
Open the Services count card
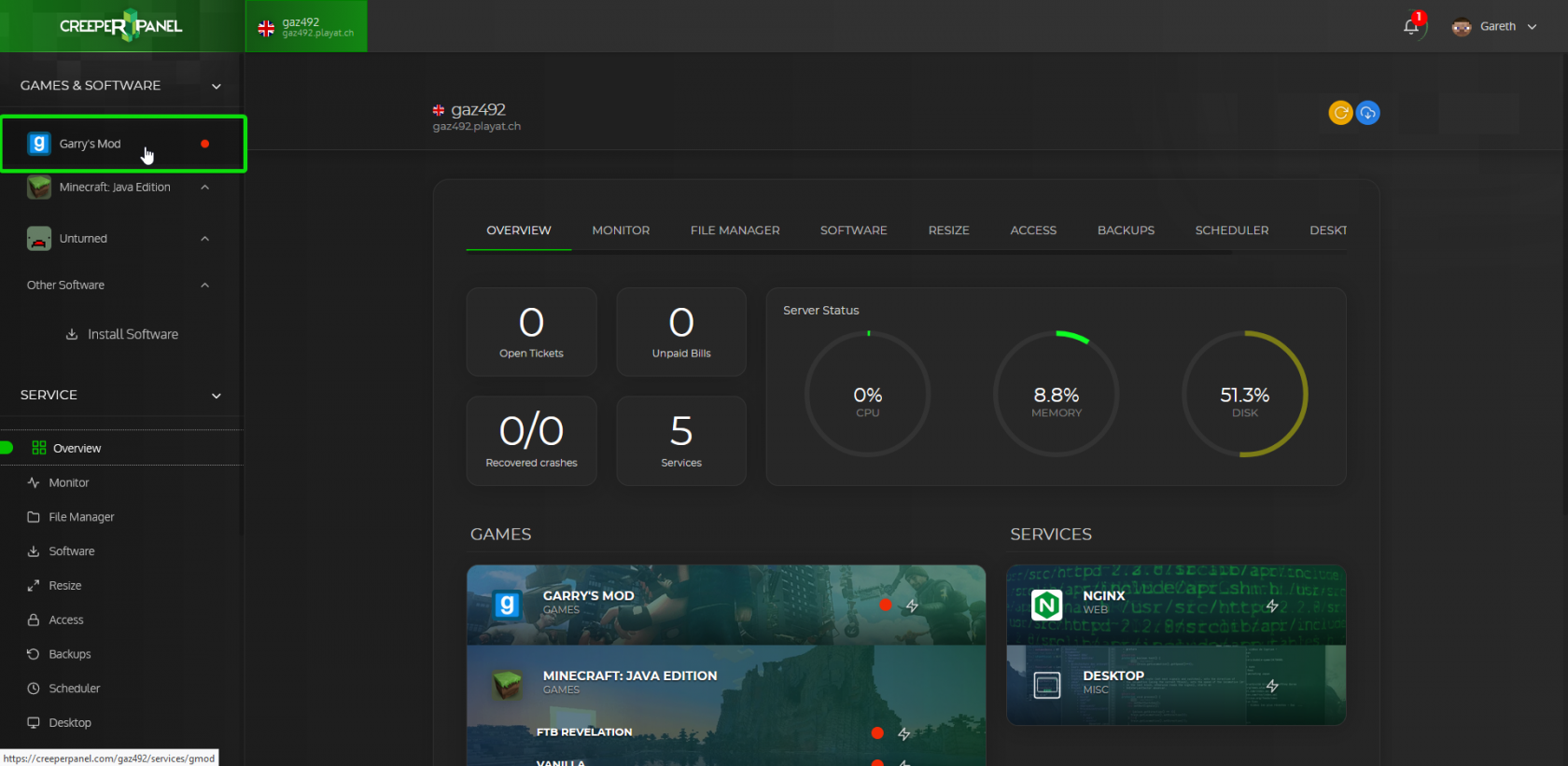[681, 440]
